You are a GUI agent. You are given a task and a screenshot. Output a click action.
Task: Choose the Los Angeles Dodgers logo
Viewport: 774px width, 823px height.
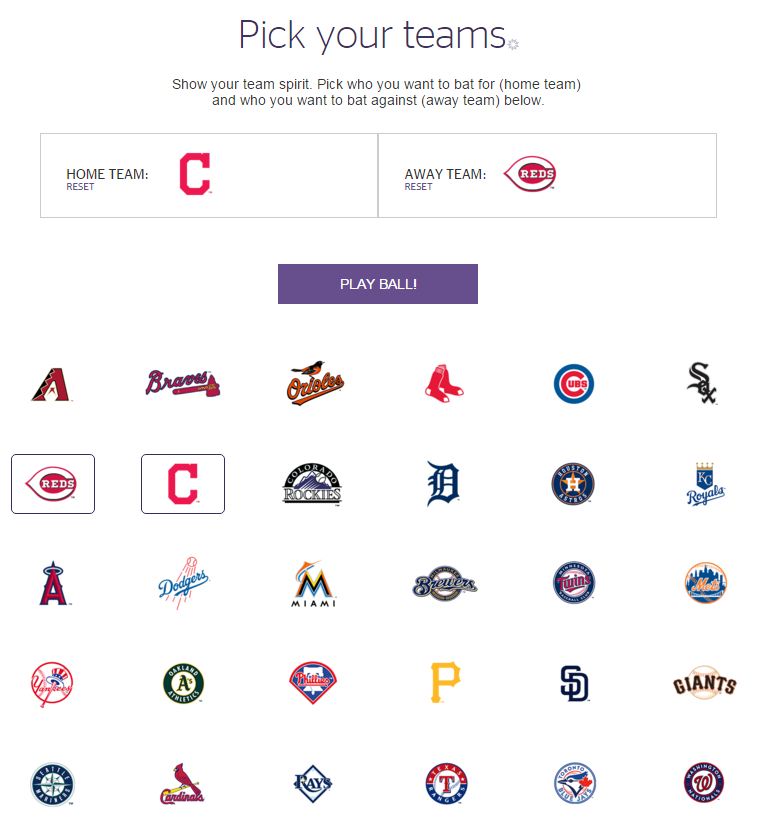point(182,583)
